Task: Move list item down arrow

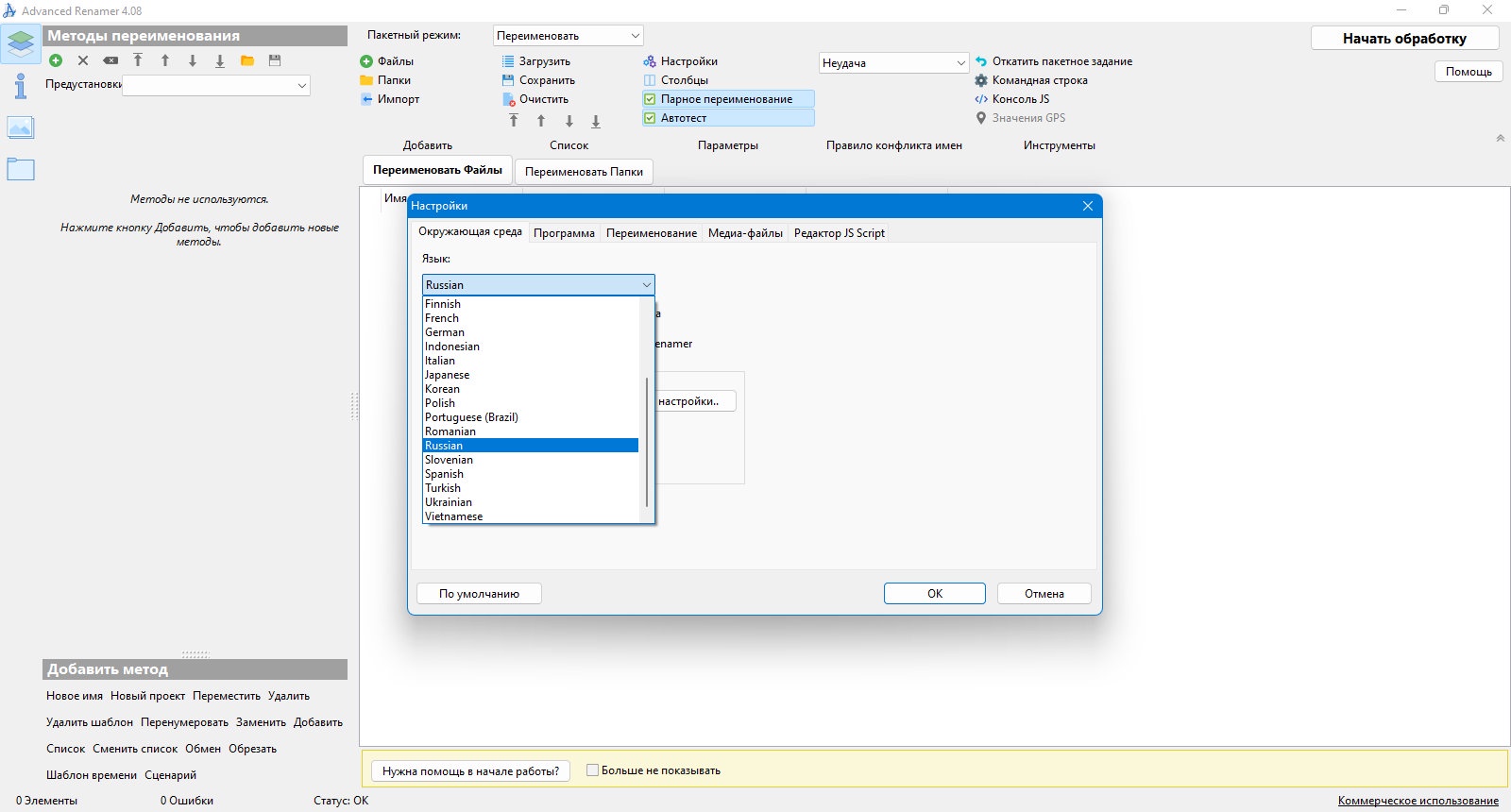Action: pos(569,121)
